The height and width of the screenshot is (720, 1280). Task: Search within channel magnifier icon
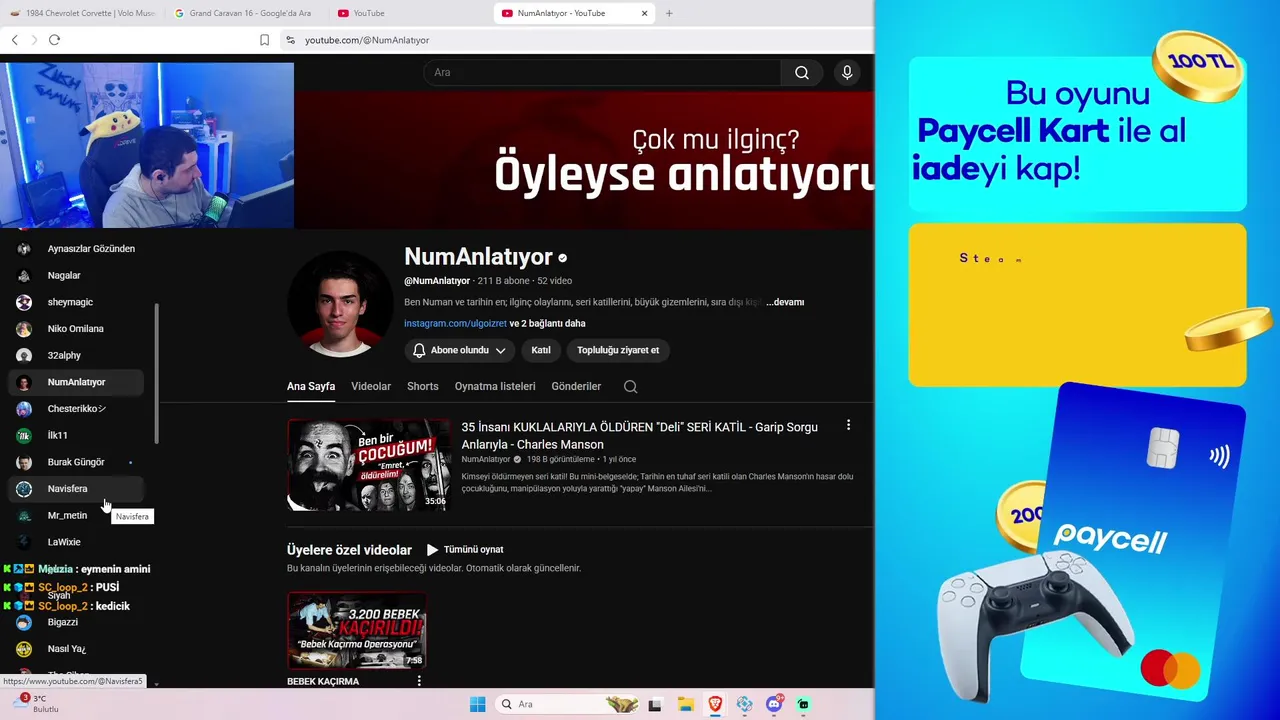click(x=630, y=386)
